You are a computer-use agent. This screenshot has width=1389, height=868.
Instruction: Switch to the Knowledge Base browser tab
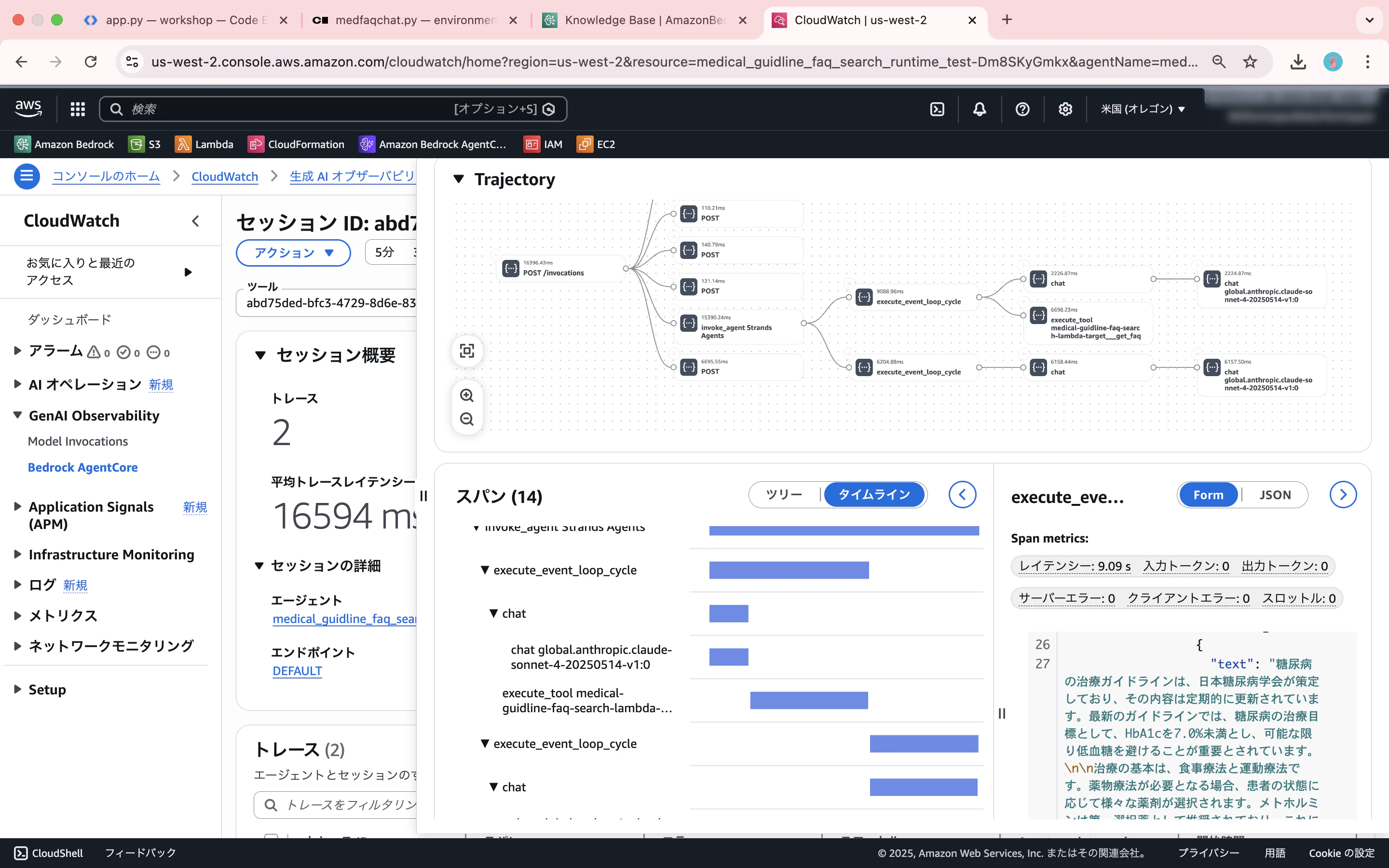[x=644, y=20]
